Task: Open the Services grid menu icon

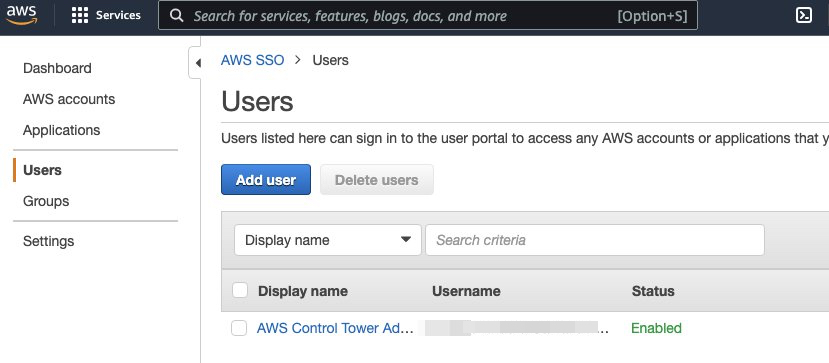Action: [x=80, y=15]
